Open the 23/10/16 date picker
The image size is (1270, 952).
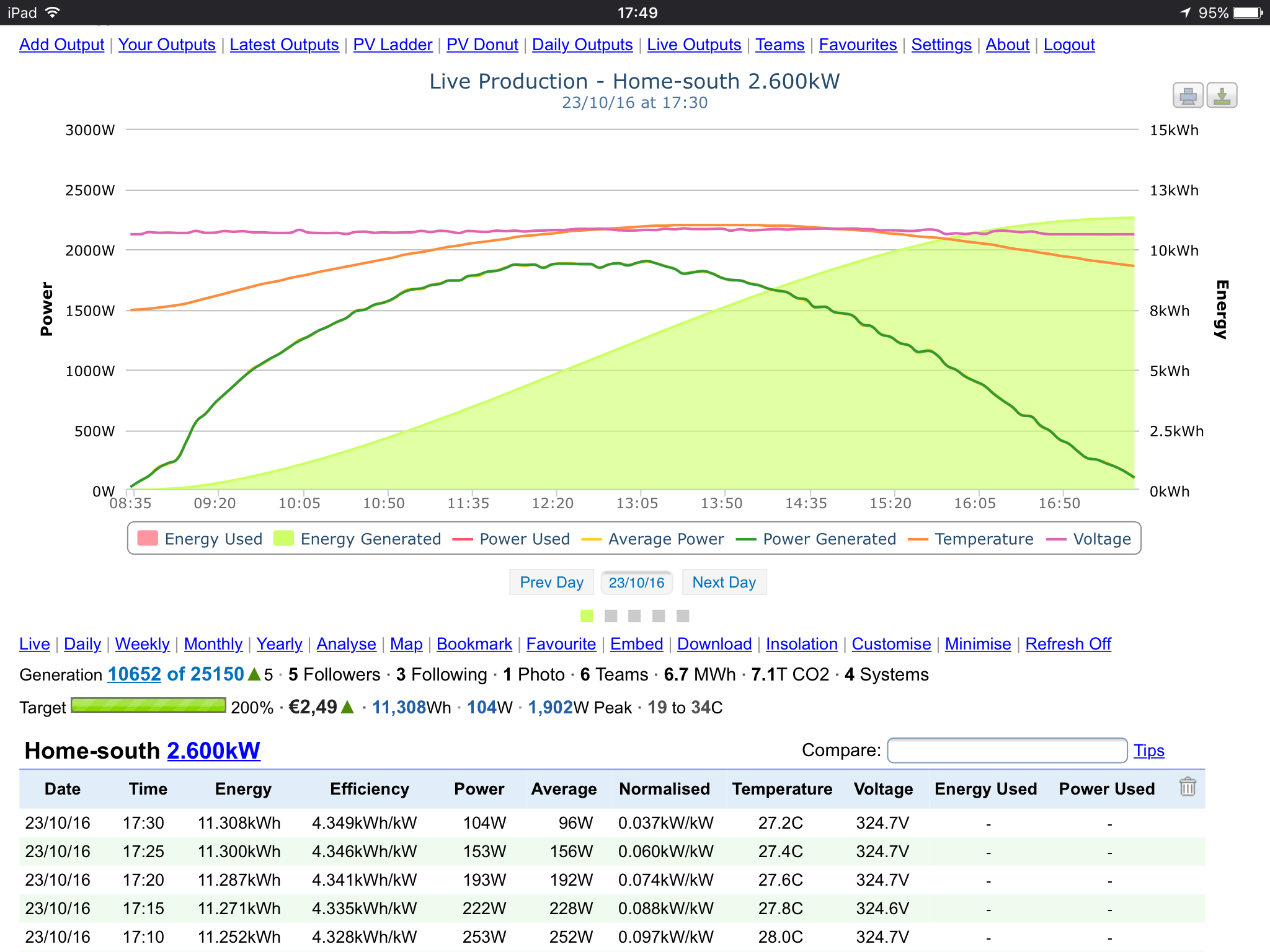[636, 583]
